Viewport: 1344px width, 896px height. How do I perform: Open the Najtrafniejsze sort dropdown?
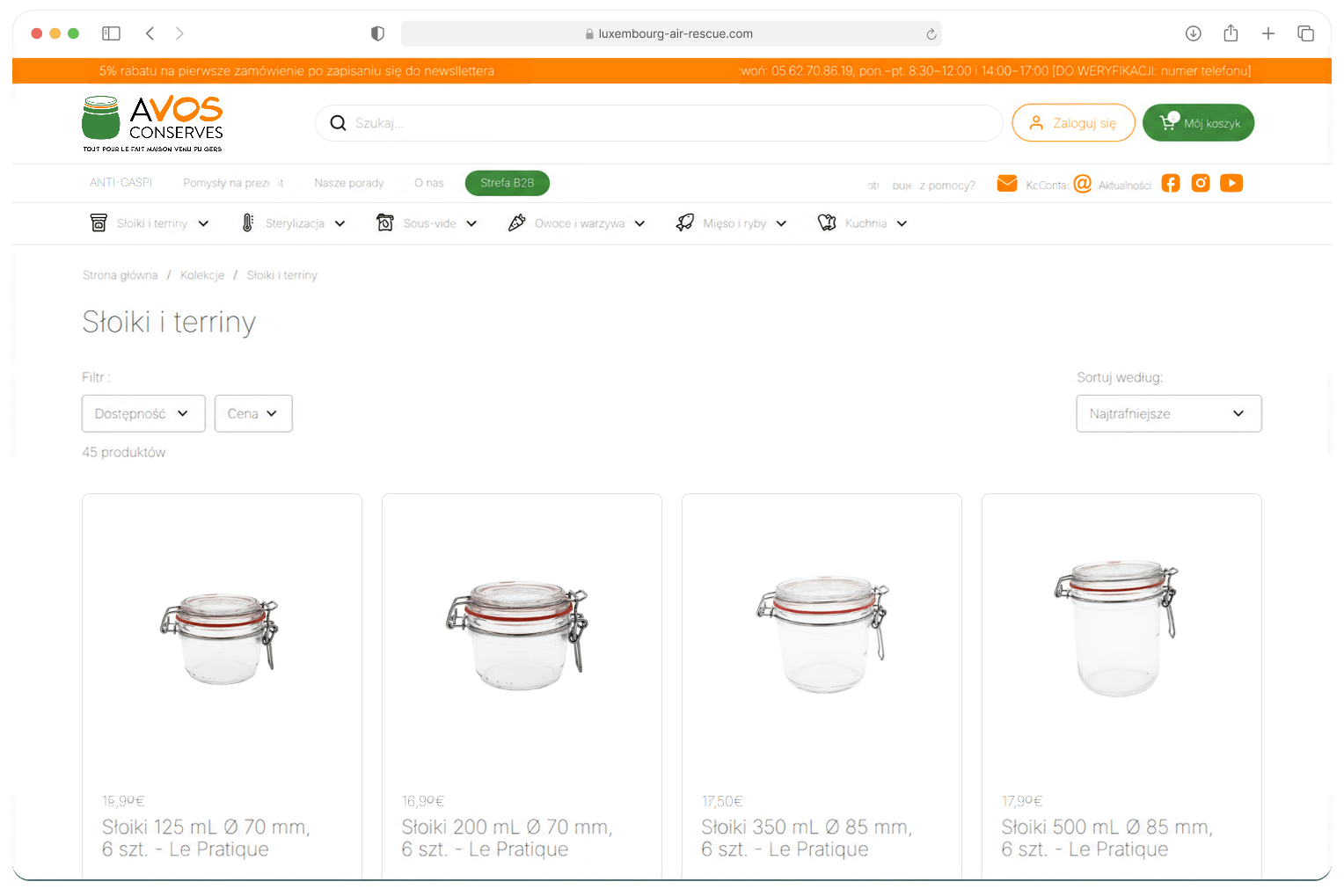pyautogui.click(x=1169, y=413)
